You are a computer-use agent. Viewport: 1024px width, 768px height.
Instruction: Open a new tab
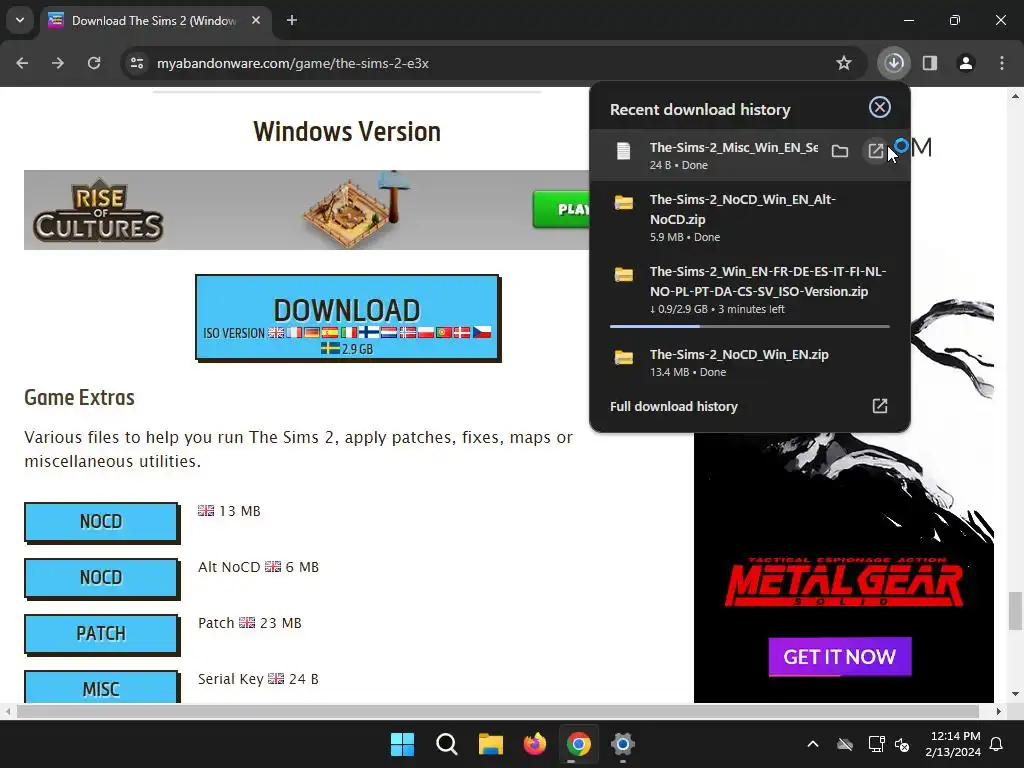click(x=292, y=20)
